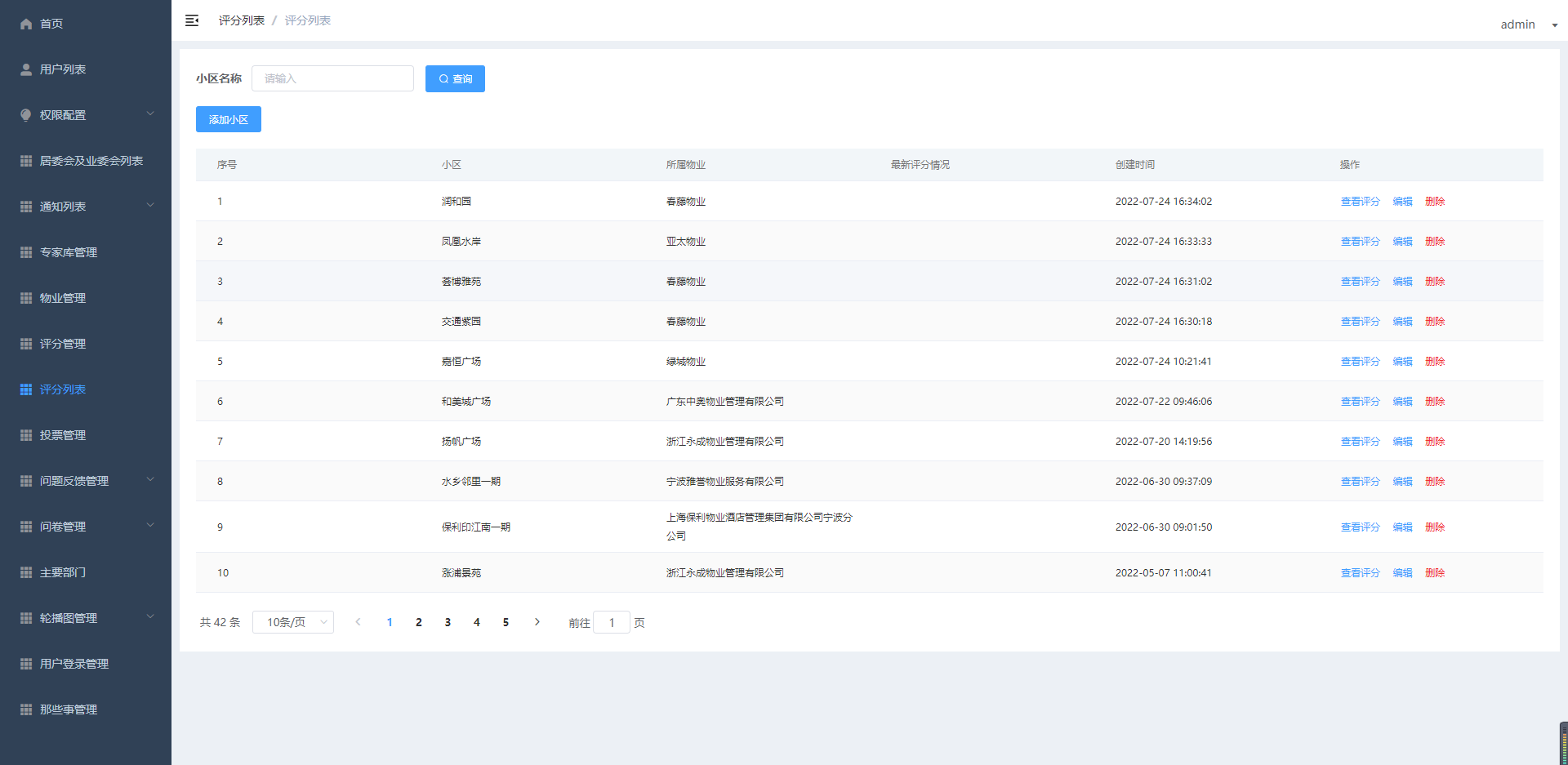Click the 宁波雅誉物业服务有限公司 cell

point(725,481)
